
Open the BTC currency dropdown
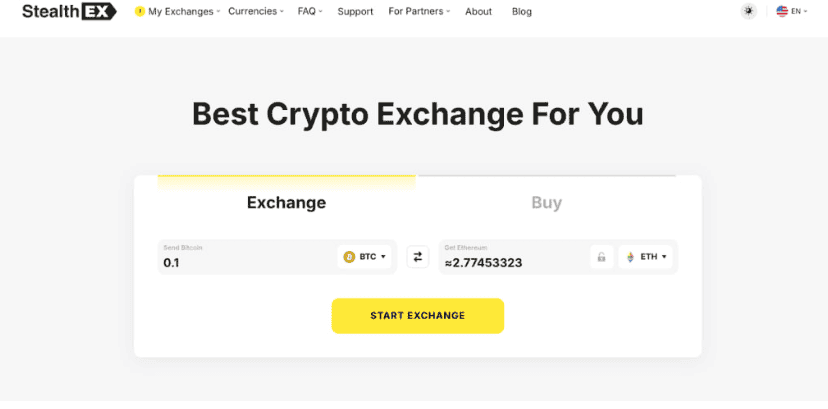[x=366, y=257]
